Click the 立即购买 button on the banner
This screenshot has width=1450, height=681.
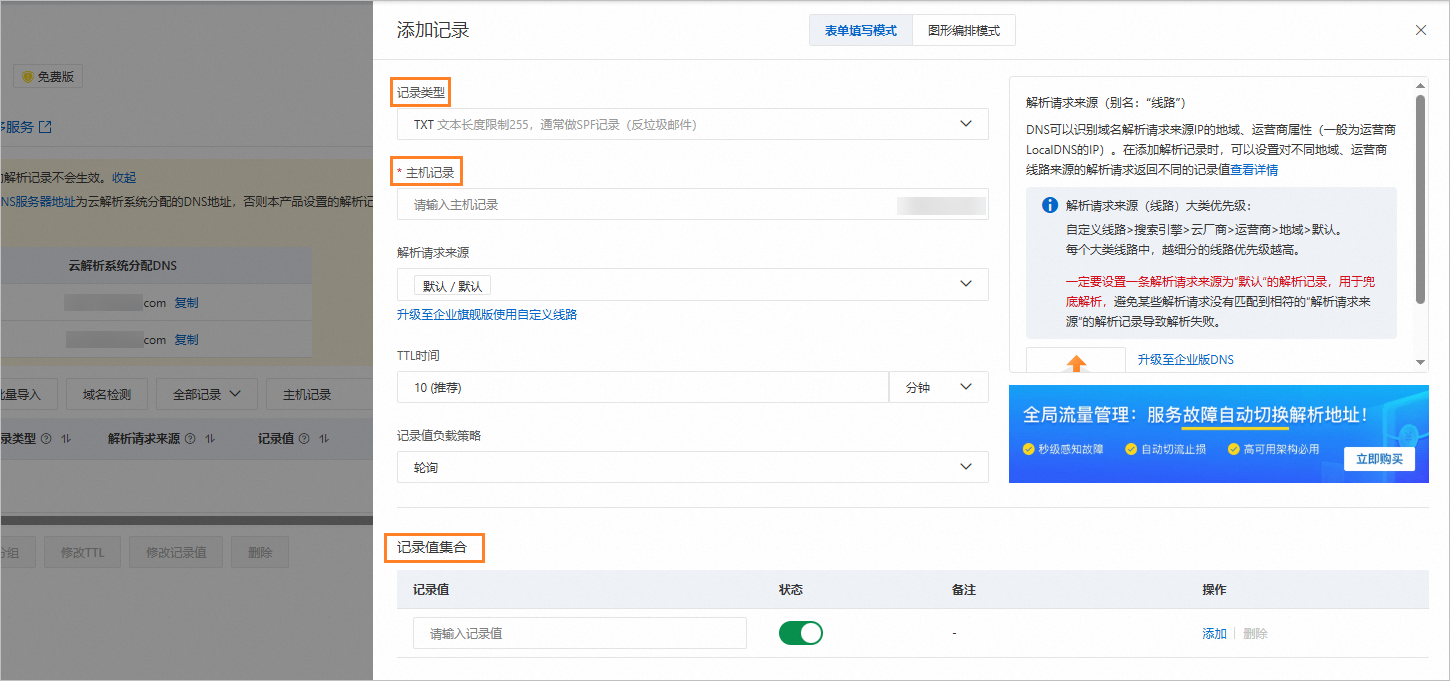[x=1379, y=459]
